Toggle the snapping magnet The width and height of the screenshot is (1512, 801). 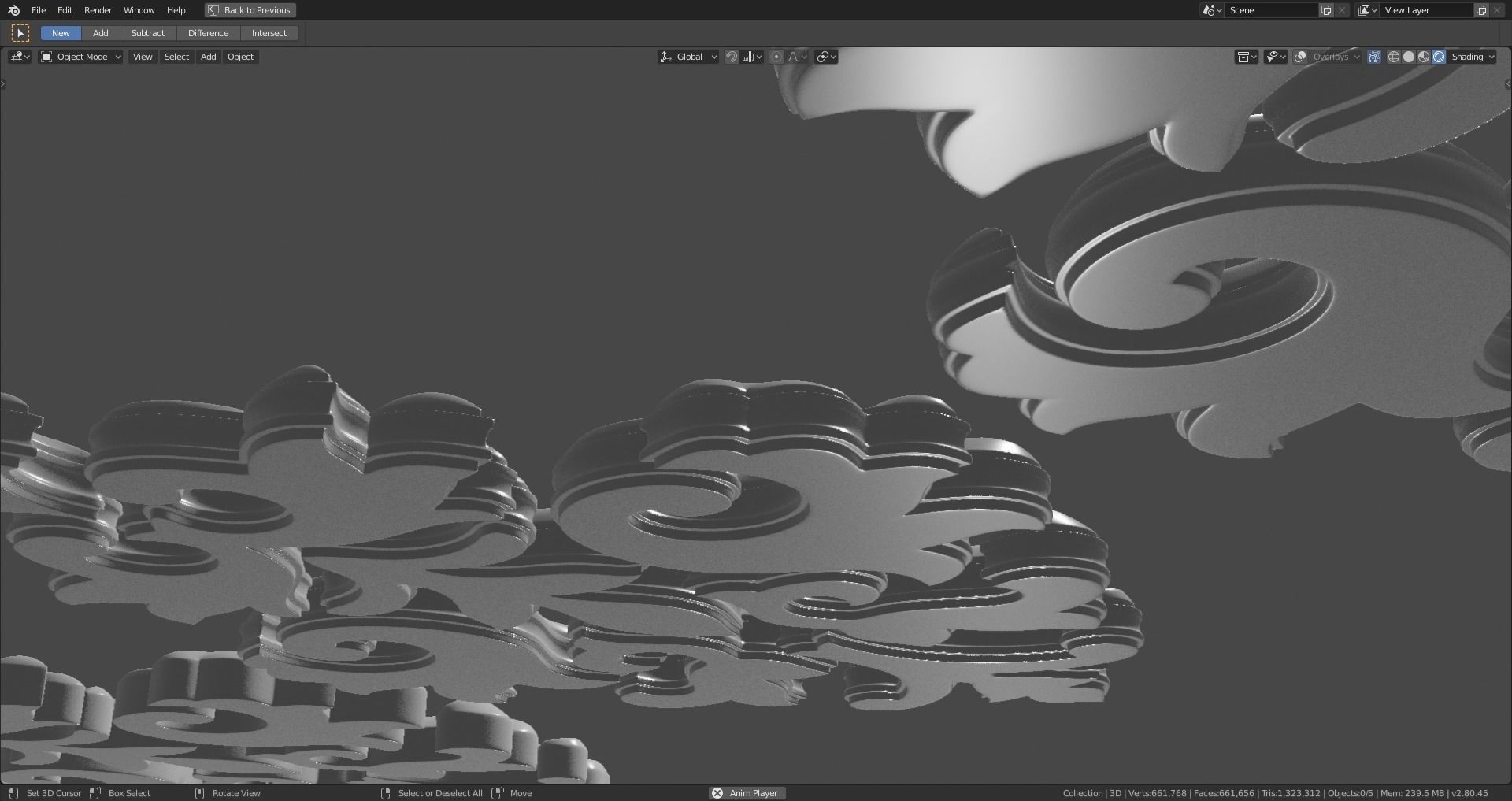(x=732, y=57)
